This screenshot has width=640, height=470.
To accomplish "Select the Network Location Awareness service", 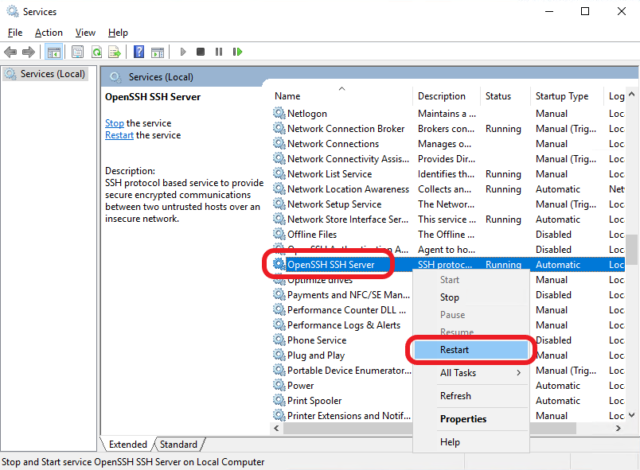I will tap(348, 189).
